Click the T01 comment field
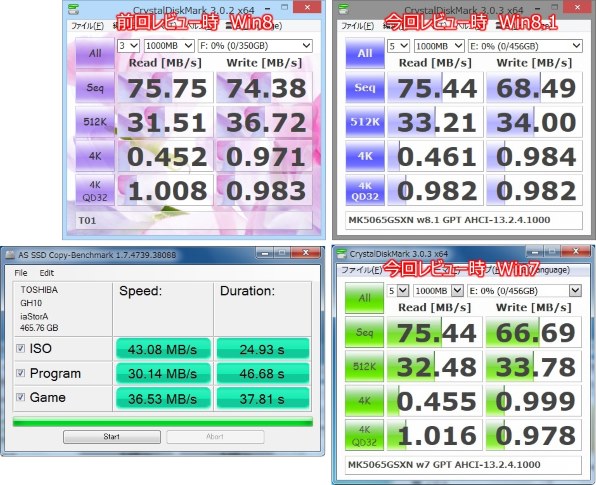 coord(194,221)
